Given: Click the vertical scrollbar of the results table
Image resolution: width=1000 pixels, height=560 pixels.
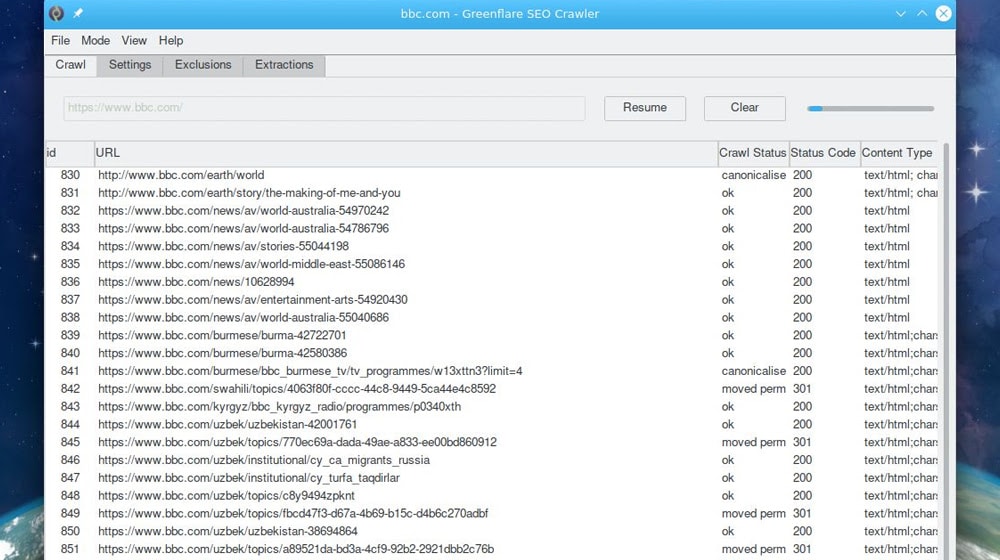Looking at the screenshot, I should (946, 351).
